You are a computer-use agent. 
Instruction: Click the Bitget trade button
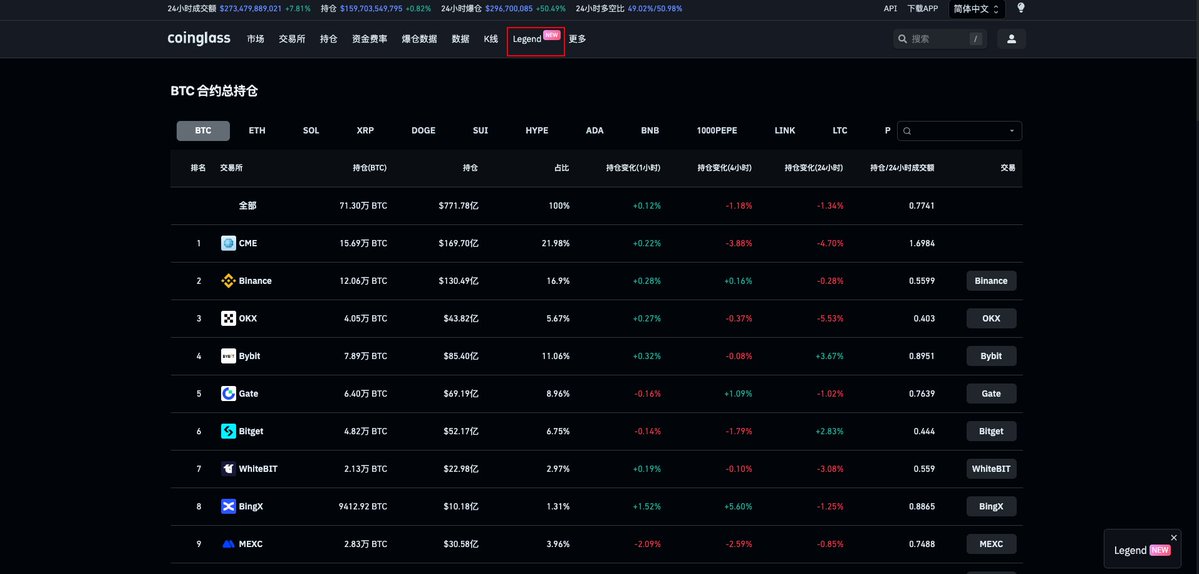[991, 431]
